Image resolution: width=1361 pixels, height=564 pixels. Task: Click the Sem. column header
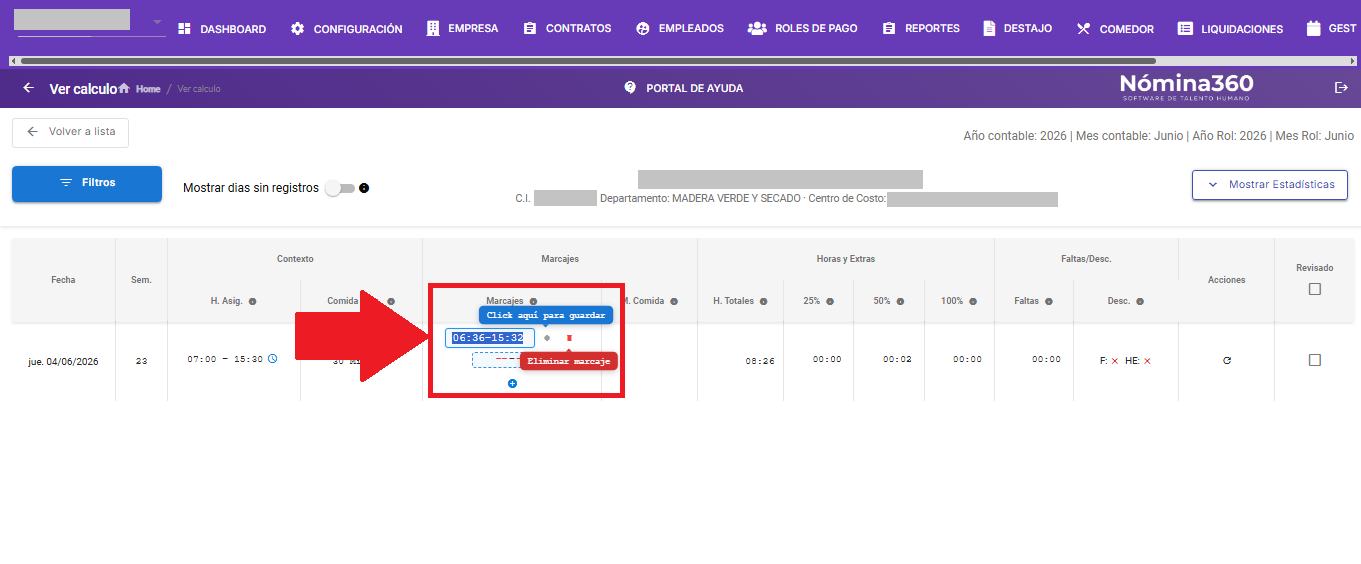tap(141, 280)
